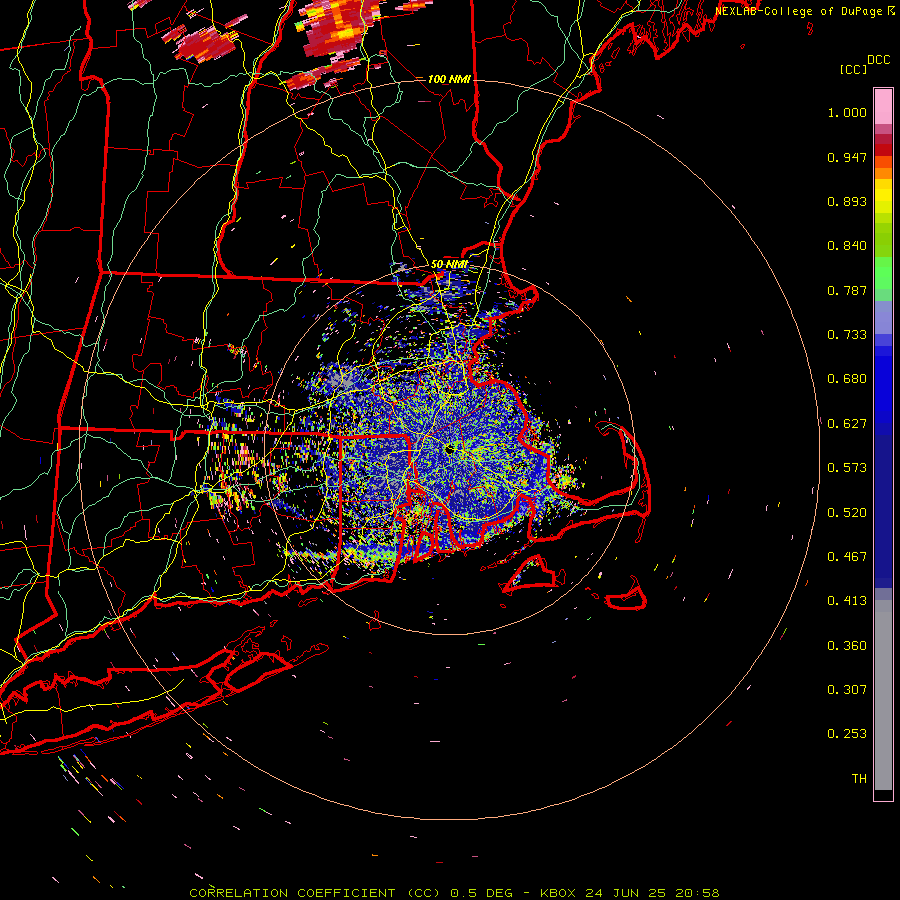
Task: Click the 0.307 scale label
Action: [x=847, y=690]
